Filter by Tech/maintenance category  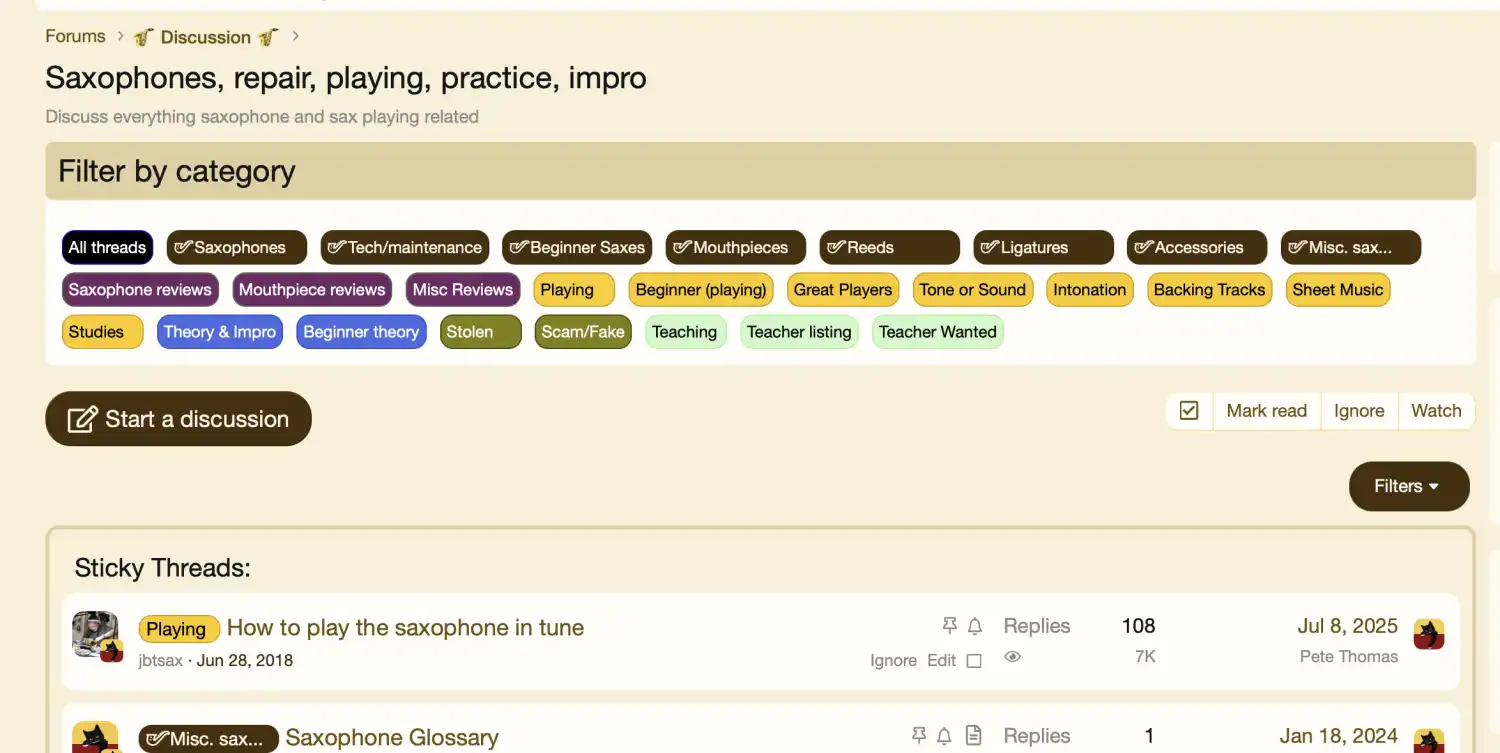(405, 247)
